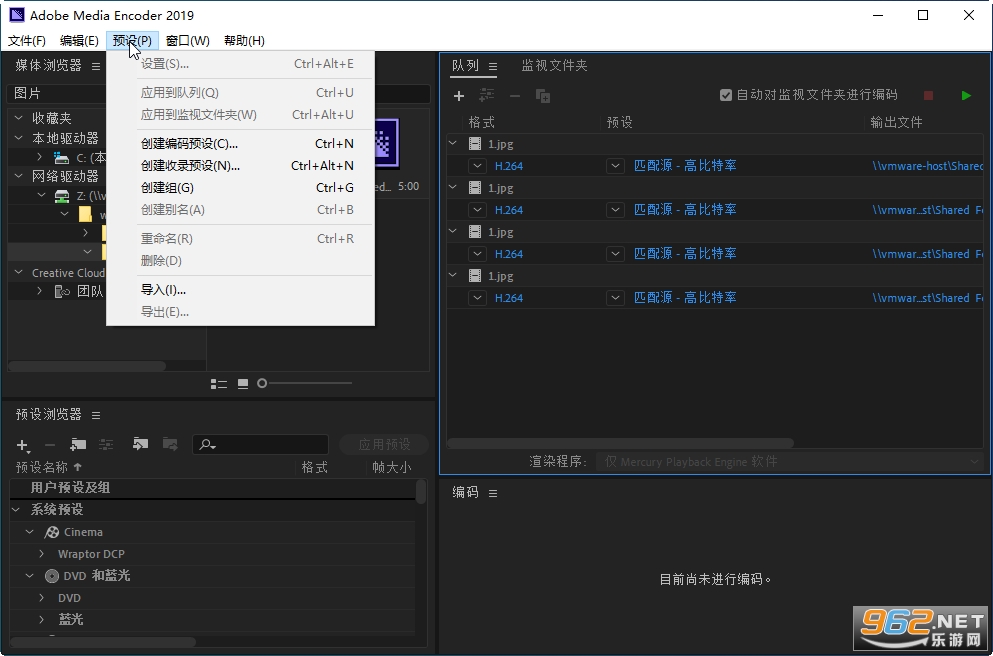
Task: Click the first H.264 format link
Action: (x=509, y=166)
